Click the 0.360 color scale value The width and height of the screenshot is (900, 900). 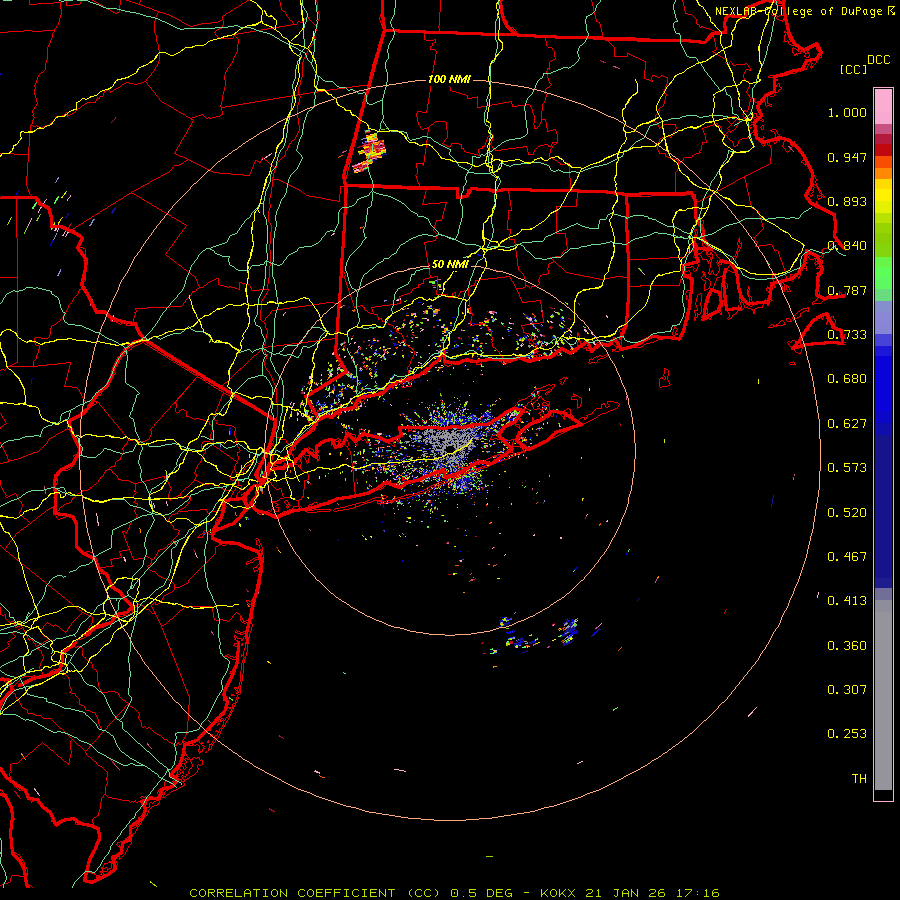(x=847, y=646)
